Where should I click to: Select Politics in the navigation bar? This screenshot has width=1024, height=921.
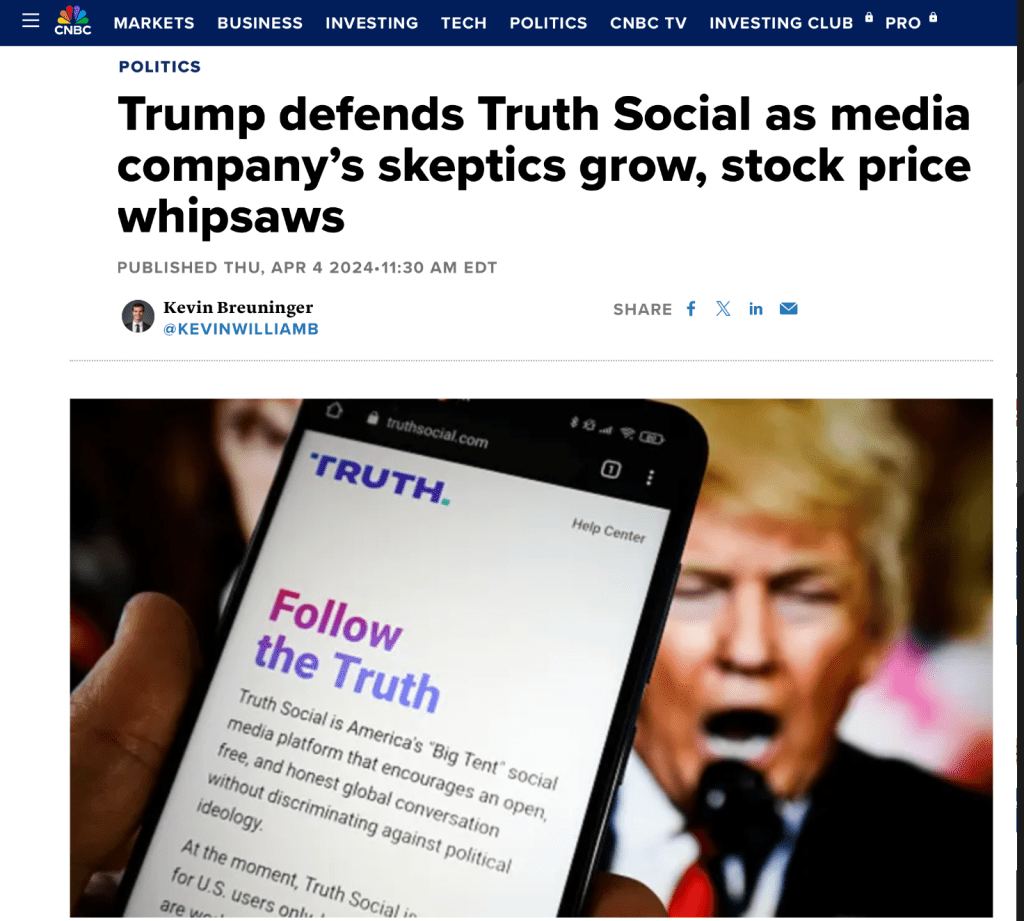pos(548,23)
